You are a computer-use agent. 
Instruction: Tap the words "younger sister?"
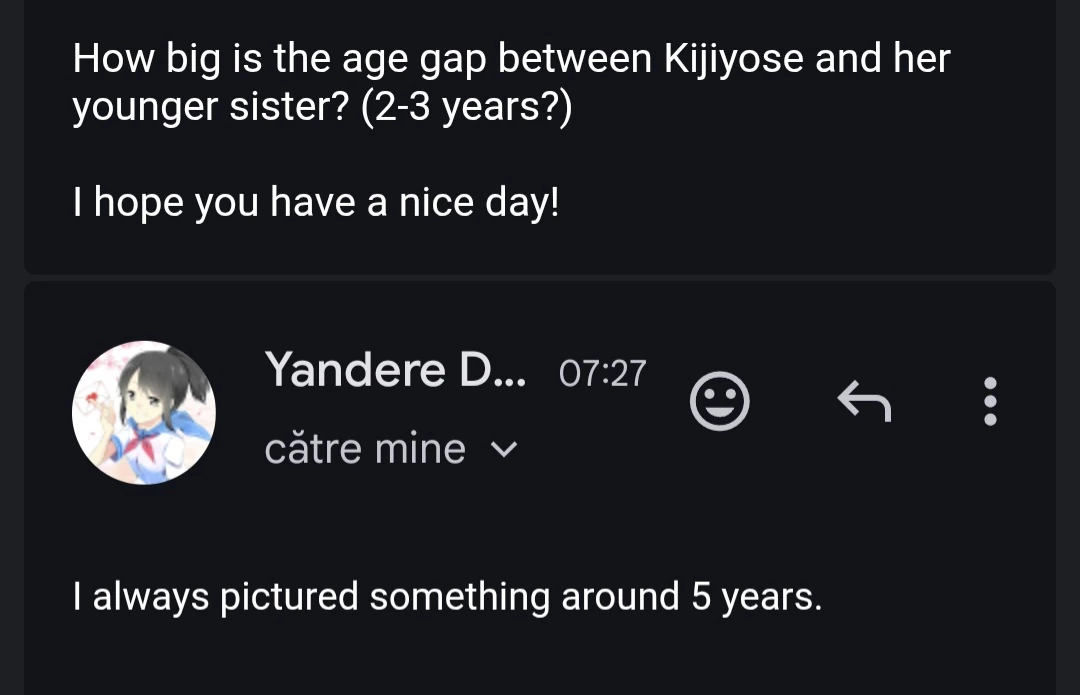(x=211, y=107)
